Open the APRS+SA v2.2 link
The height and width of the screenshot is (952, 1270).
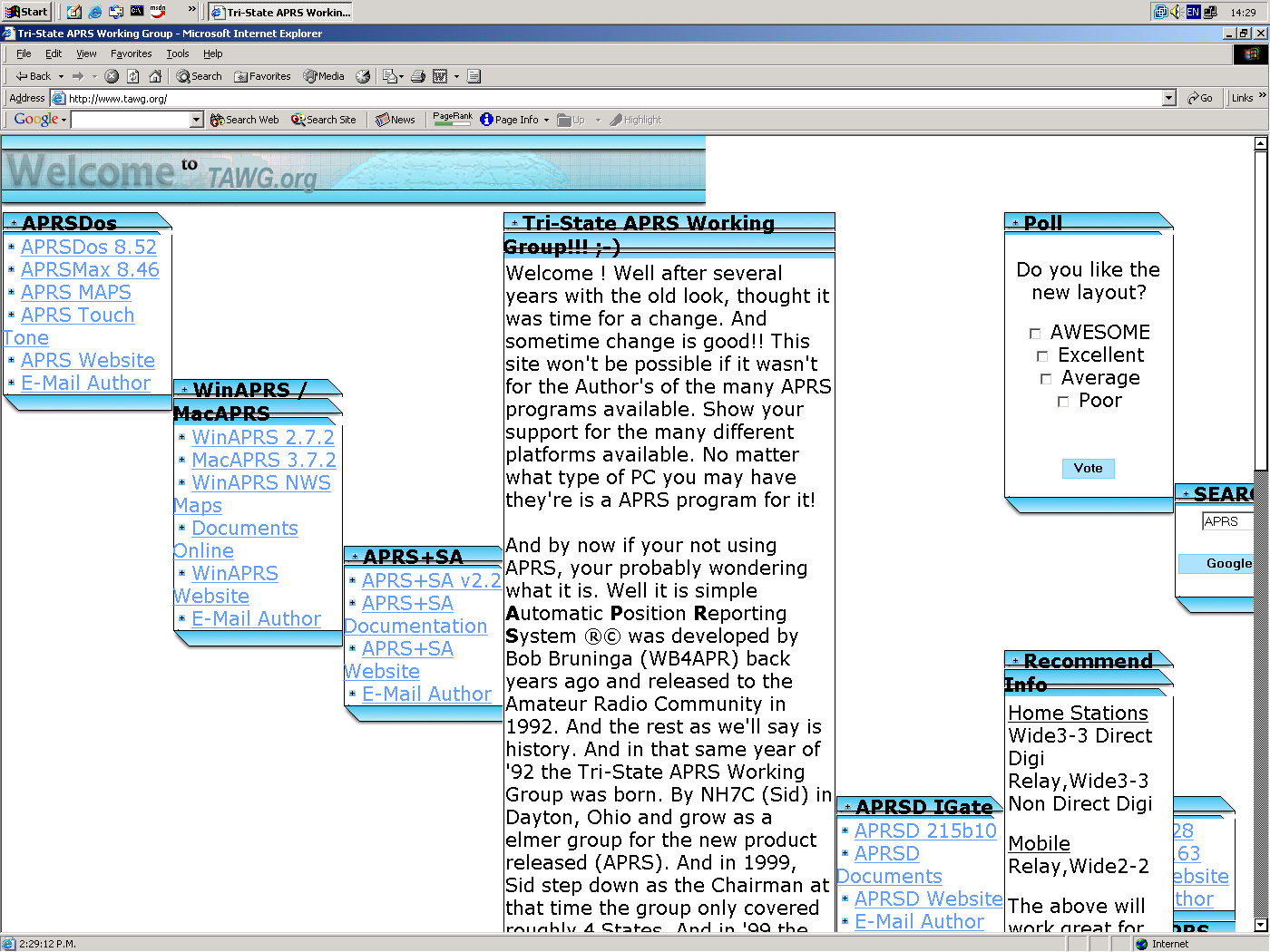click(x=431, y=580)
